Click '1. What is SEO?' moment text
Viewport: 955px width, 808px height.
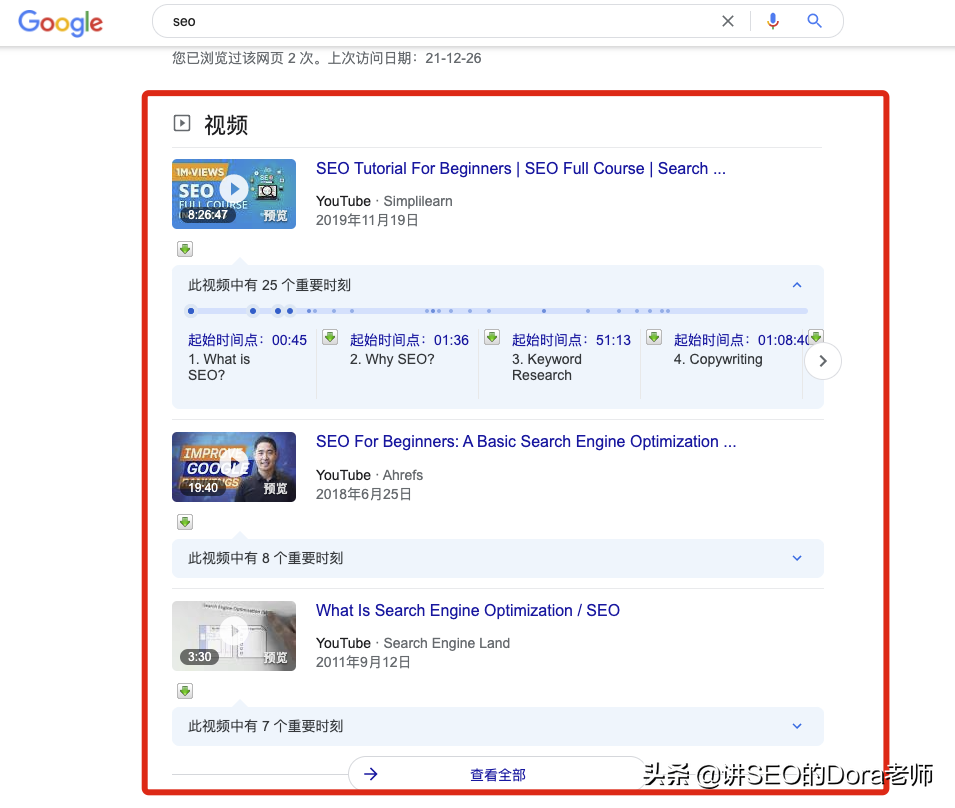click(x=219, y=367)
